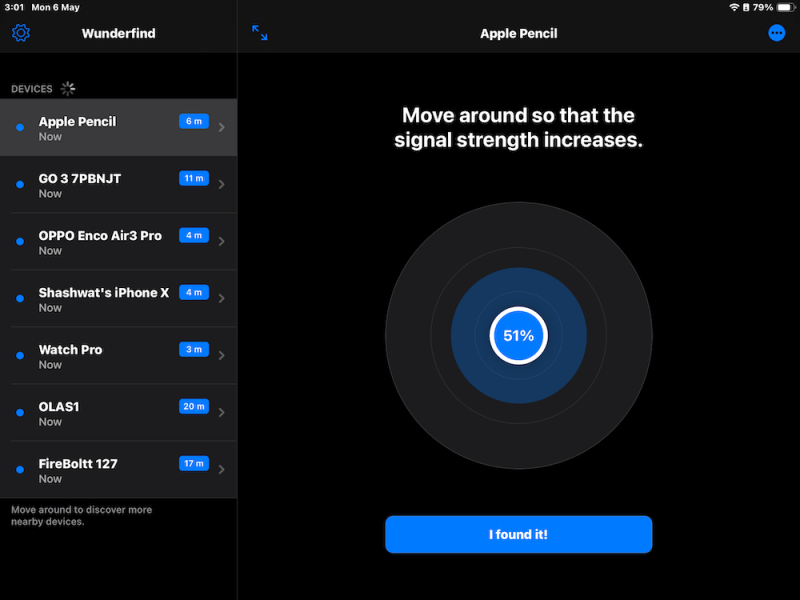Tap the 51% signal strength indicator
Screen dimensions: 800x600
(x=518, y=336)
